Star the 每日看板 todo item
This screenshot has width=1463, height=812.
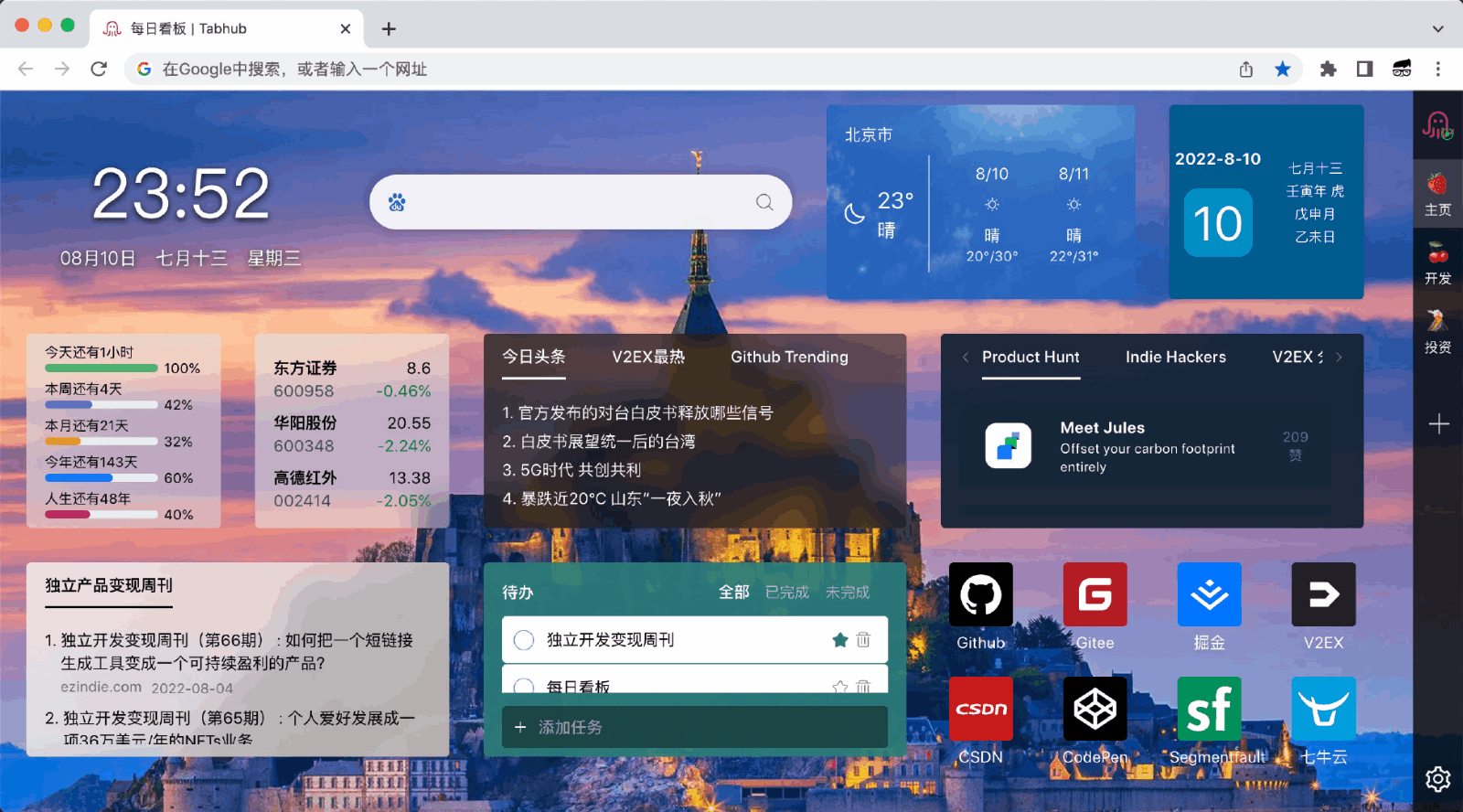point(839,687)
